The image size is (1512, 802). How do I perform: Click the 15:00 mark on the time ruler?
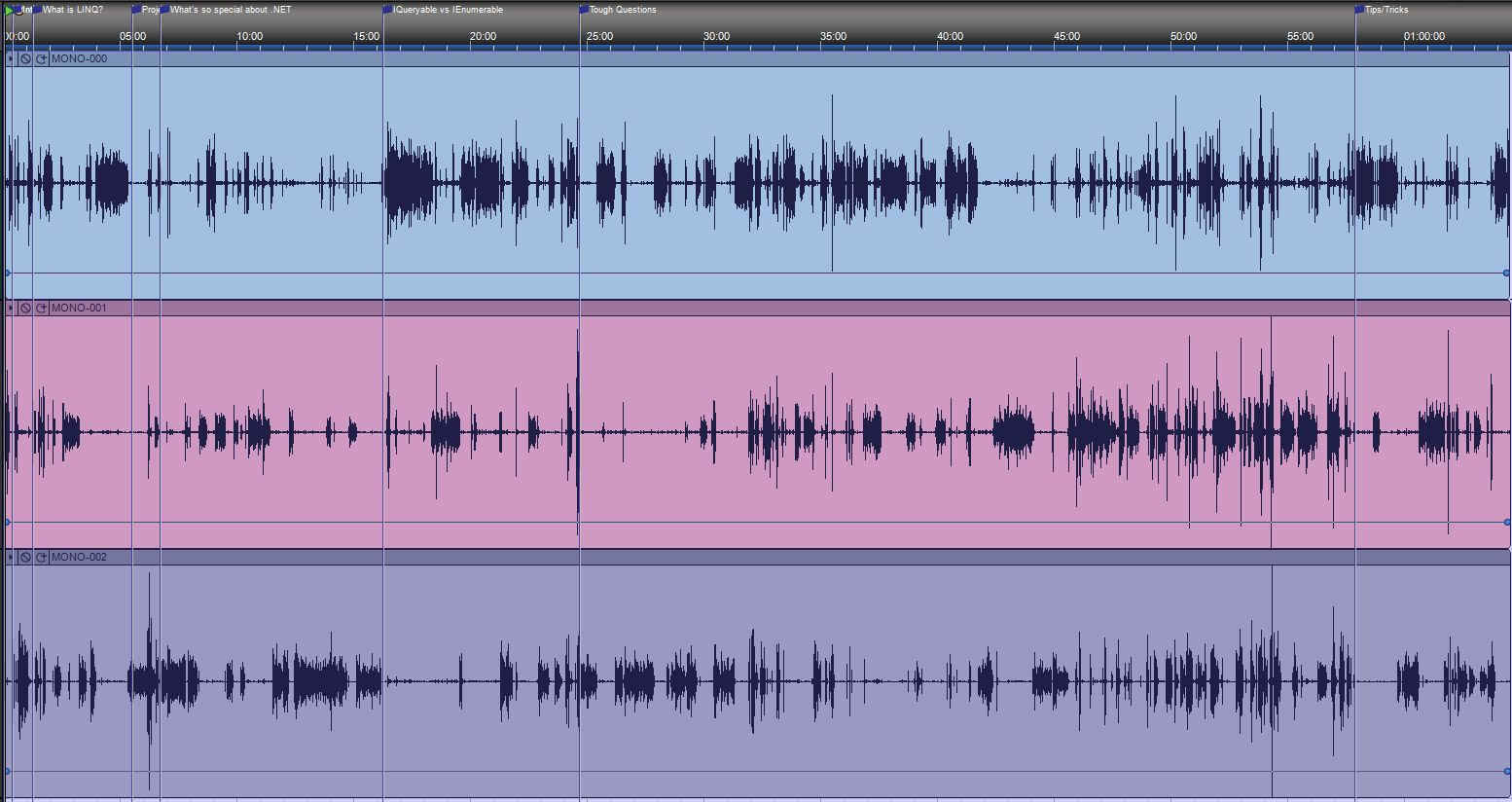pyautogui.click(x=367, y=36)
